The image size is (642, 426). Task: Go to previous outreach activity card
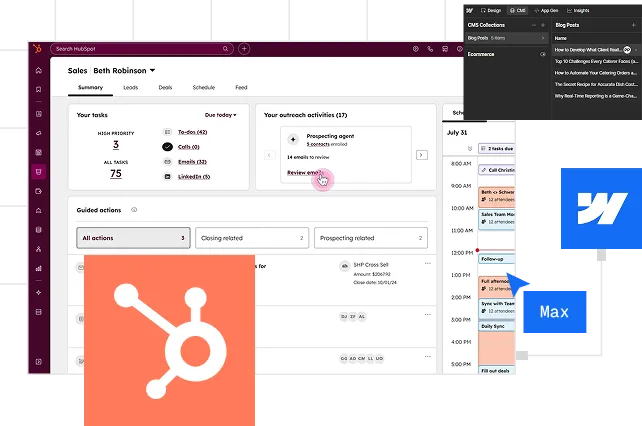269,155
